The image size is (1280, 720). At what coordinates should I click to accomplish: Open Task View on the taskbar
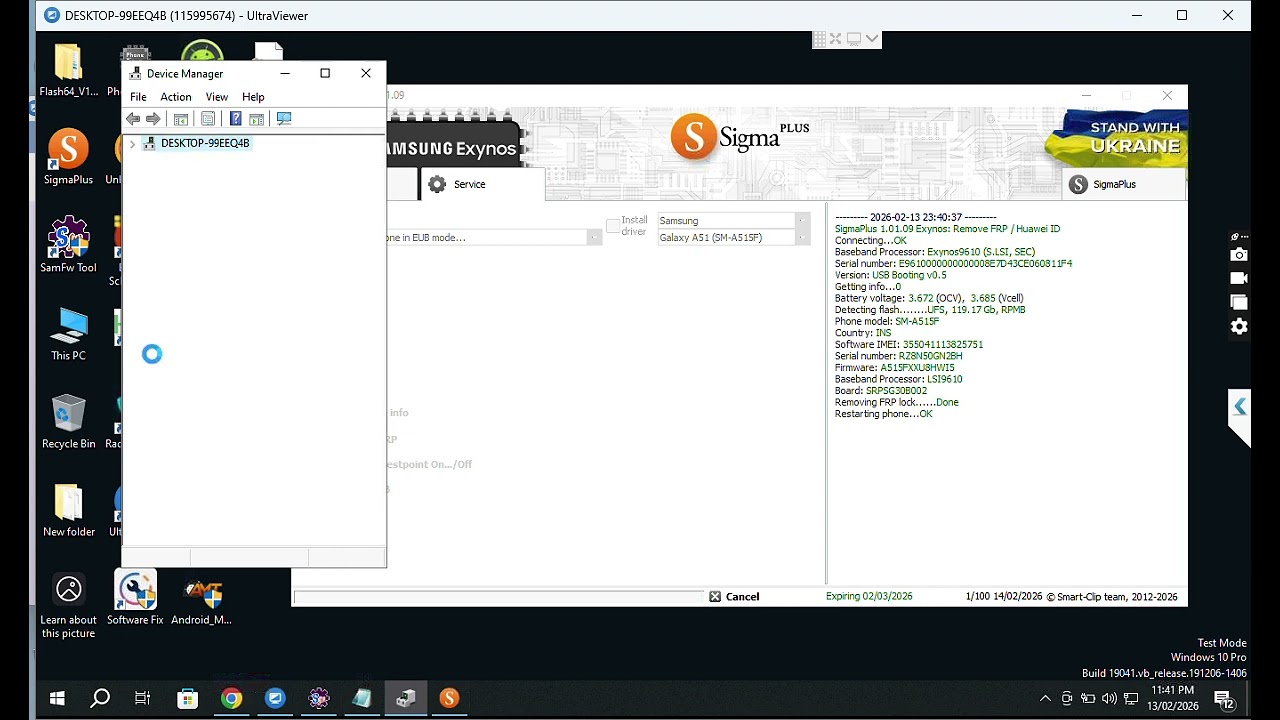[x=143, y=698]
